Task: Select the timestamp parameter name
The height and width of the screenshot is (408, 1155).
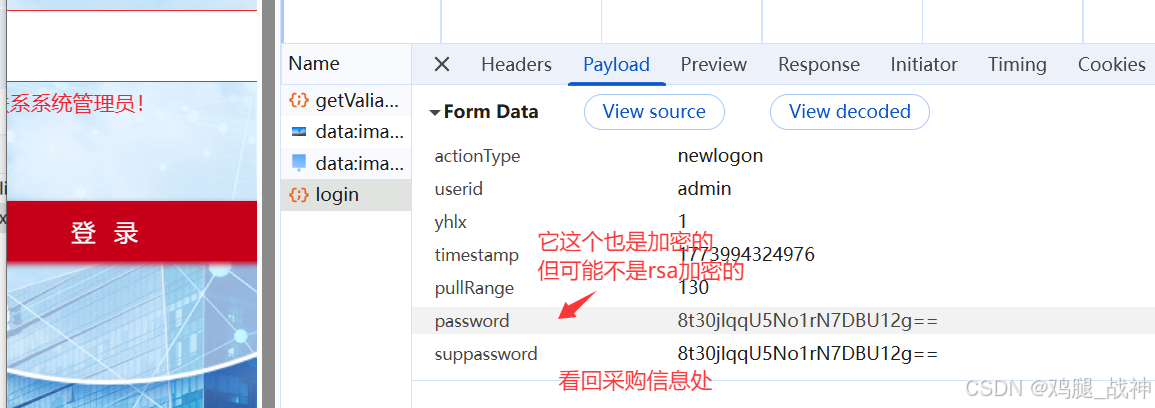Action: [477, 256]
